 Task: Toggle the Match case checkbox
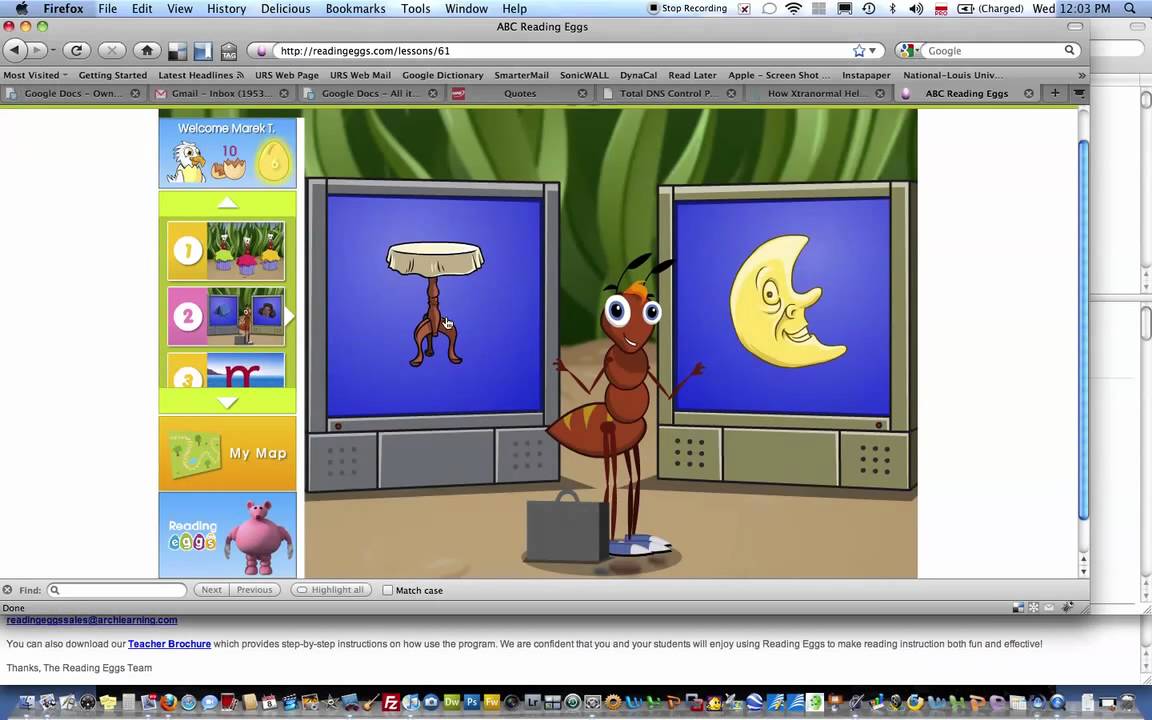[x=387, y=590]
